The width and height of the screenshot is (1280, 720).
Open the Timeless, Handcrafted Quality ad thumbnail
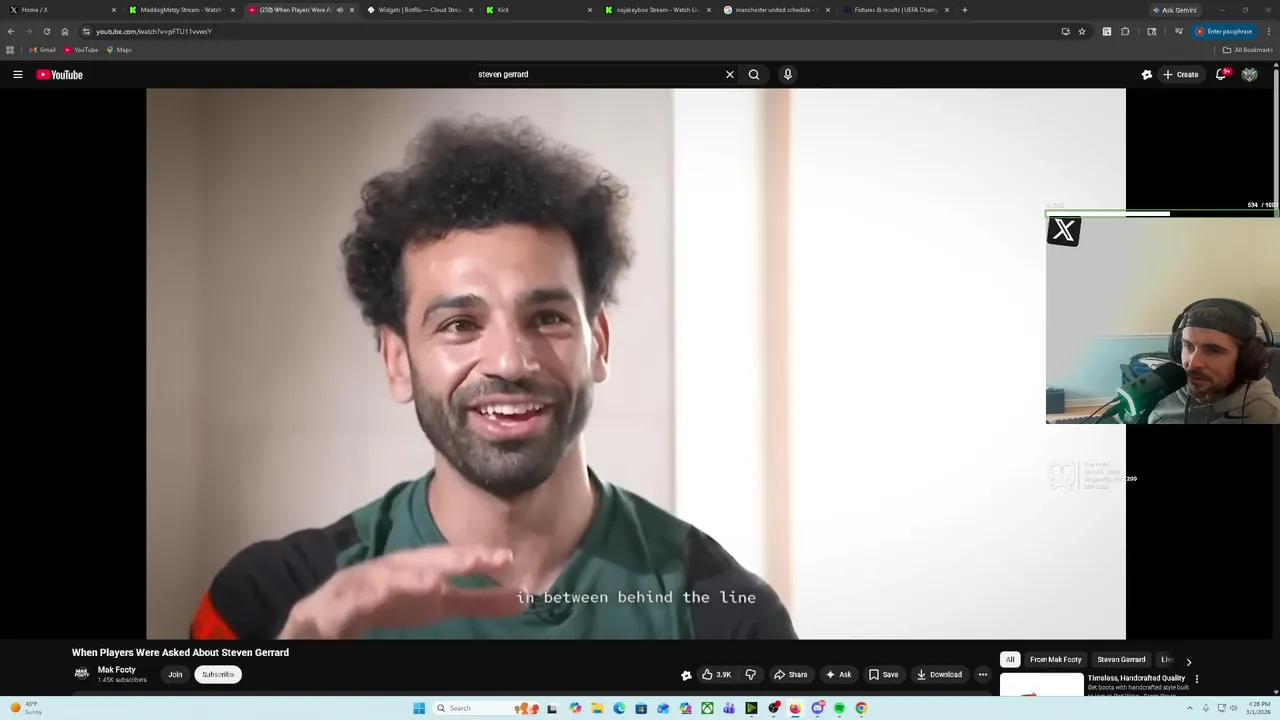[1041, 685]
